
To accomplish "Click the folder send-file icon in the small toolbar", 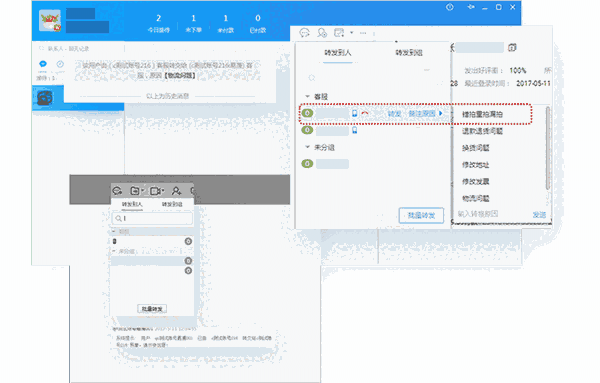I will [x=135, y=191].
